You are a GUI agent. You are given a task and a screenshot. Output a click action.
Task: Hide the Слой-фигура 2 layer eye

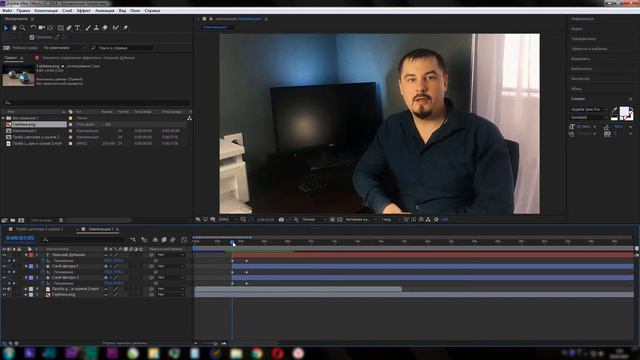(4, 278)
